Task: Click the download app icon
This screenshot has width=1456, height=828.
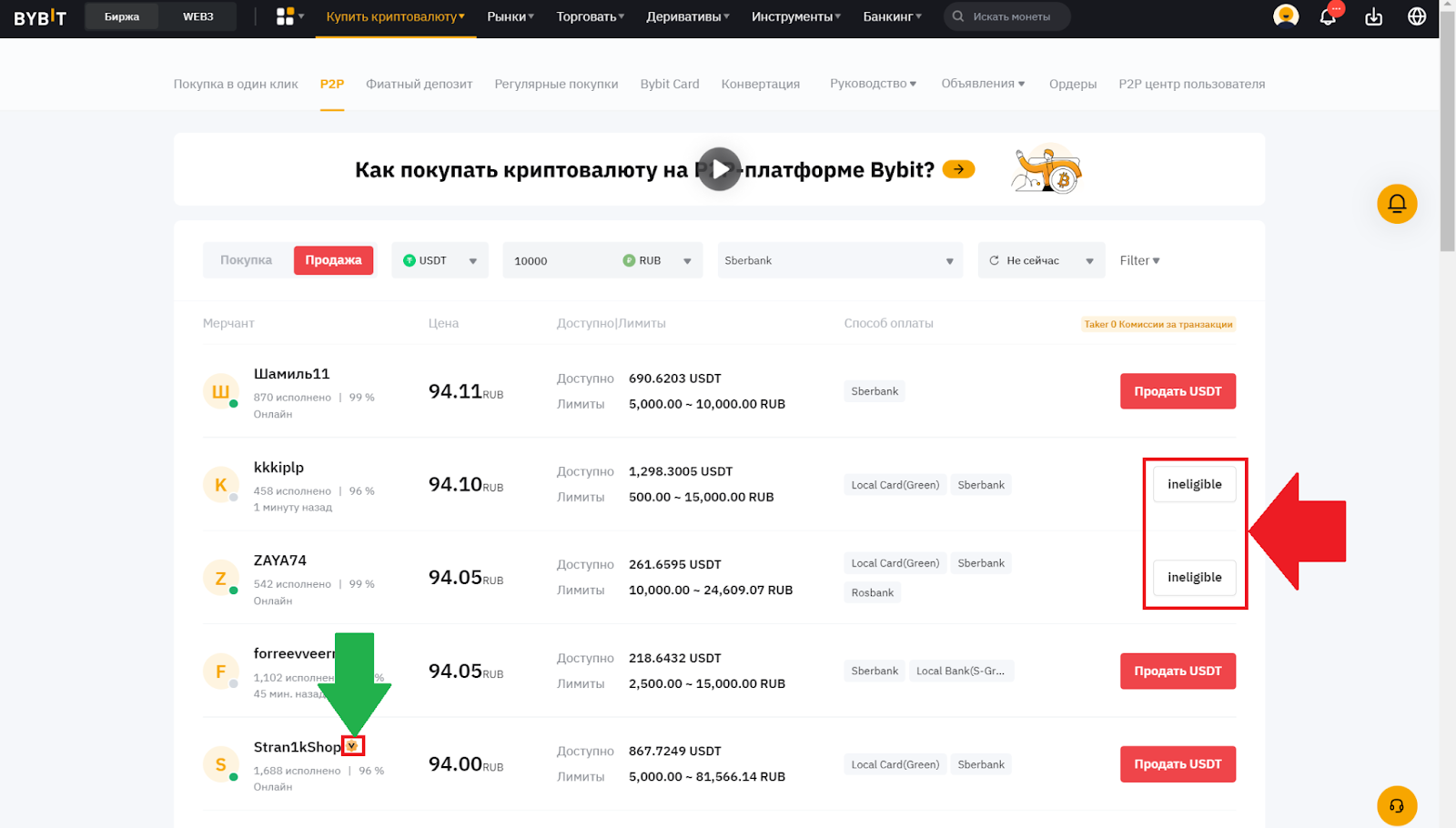Action: [x=1373, y=16]
